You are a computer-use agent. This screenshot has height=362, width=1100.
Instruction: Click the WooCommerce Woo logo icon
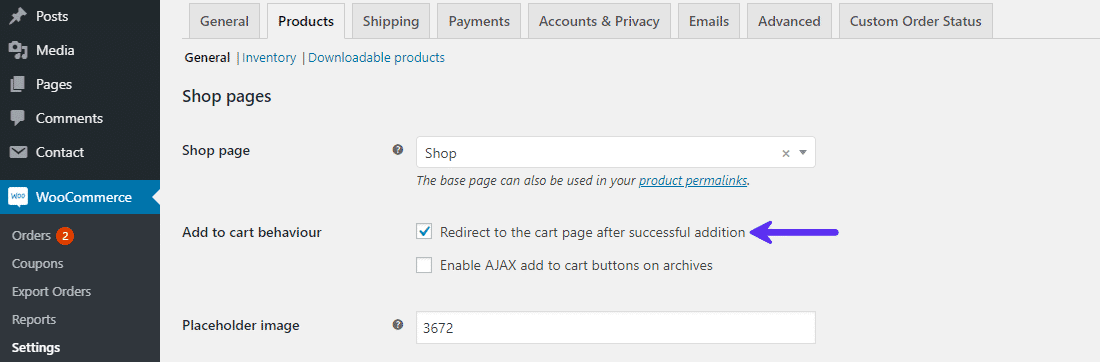[18, 197]
